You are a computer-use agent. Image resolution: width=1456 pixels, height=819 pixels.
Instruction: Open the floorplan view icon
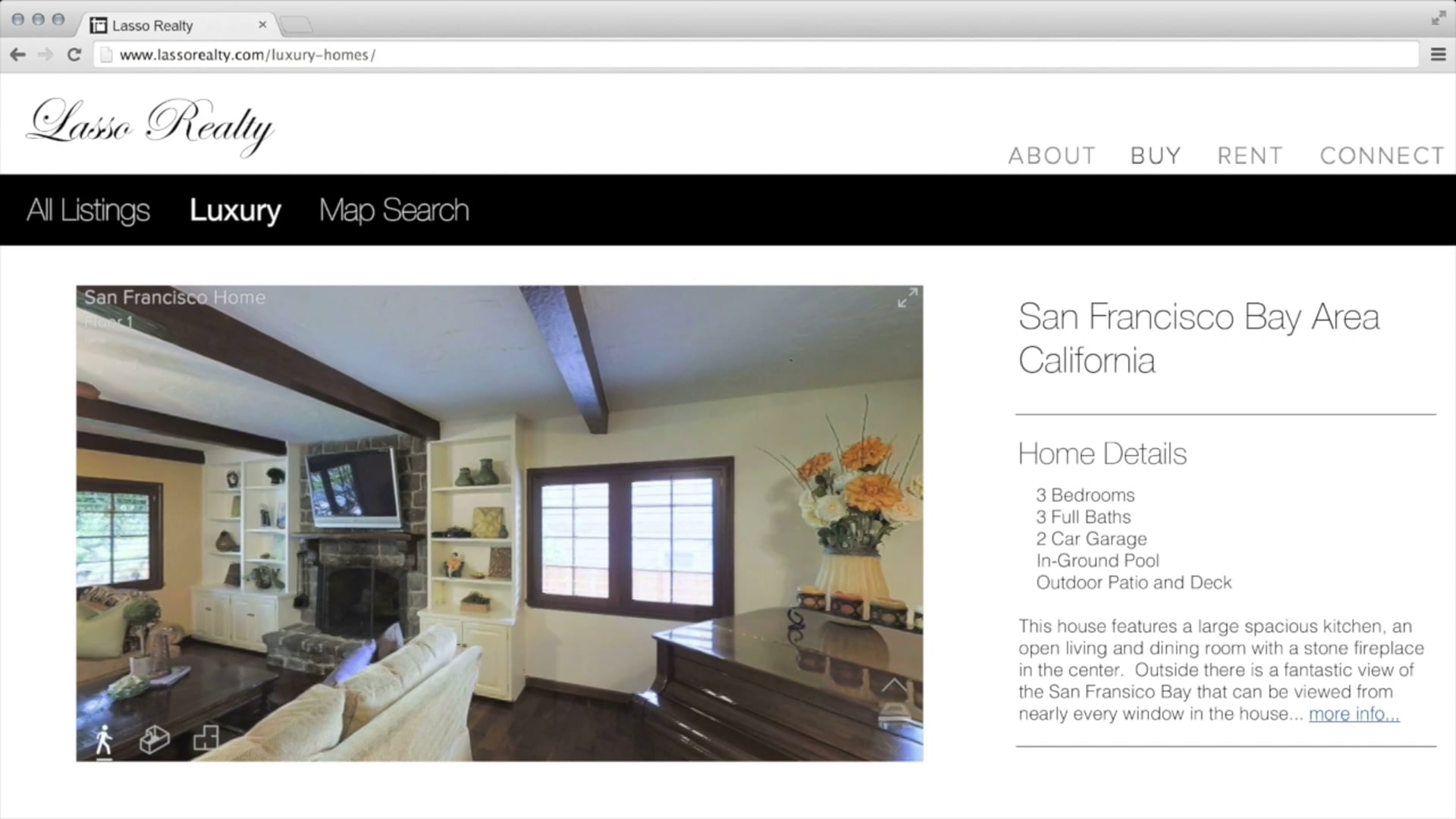(x=206, y=738)
